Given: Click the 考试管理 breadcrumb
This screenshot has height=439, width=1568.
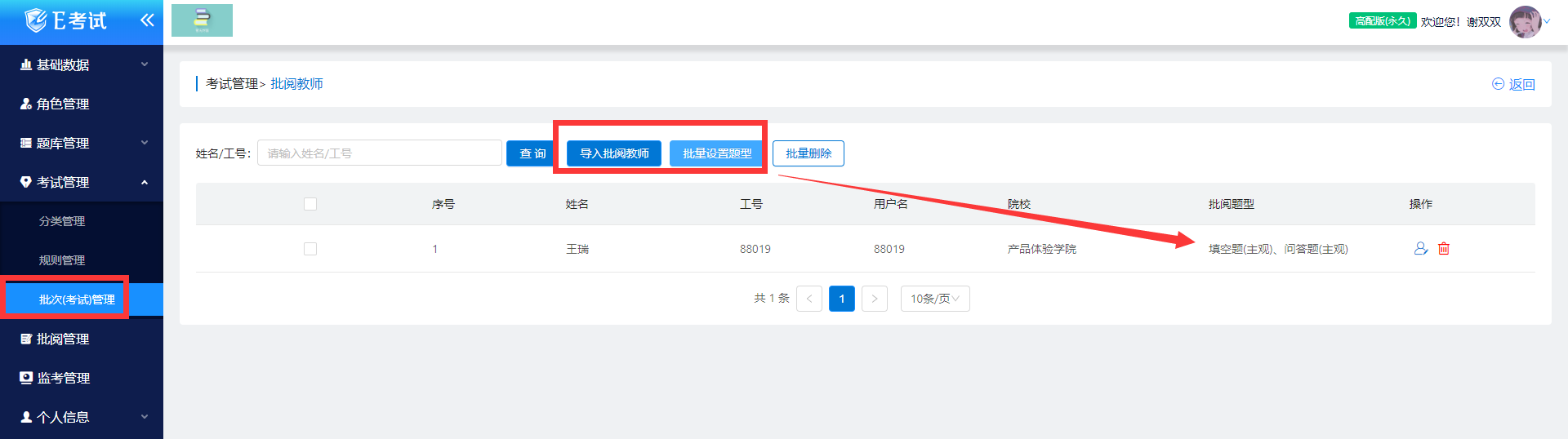Looking at the screenshot, I should point(232,84).
